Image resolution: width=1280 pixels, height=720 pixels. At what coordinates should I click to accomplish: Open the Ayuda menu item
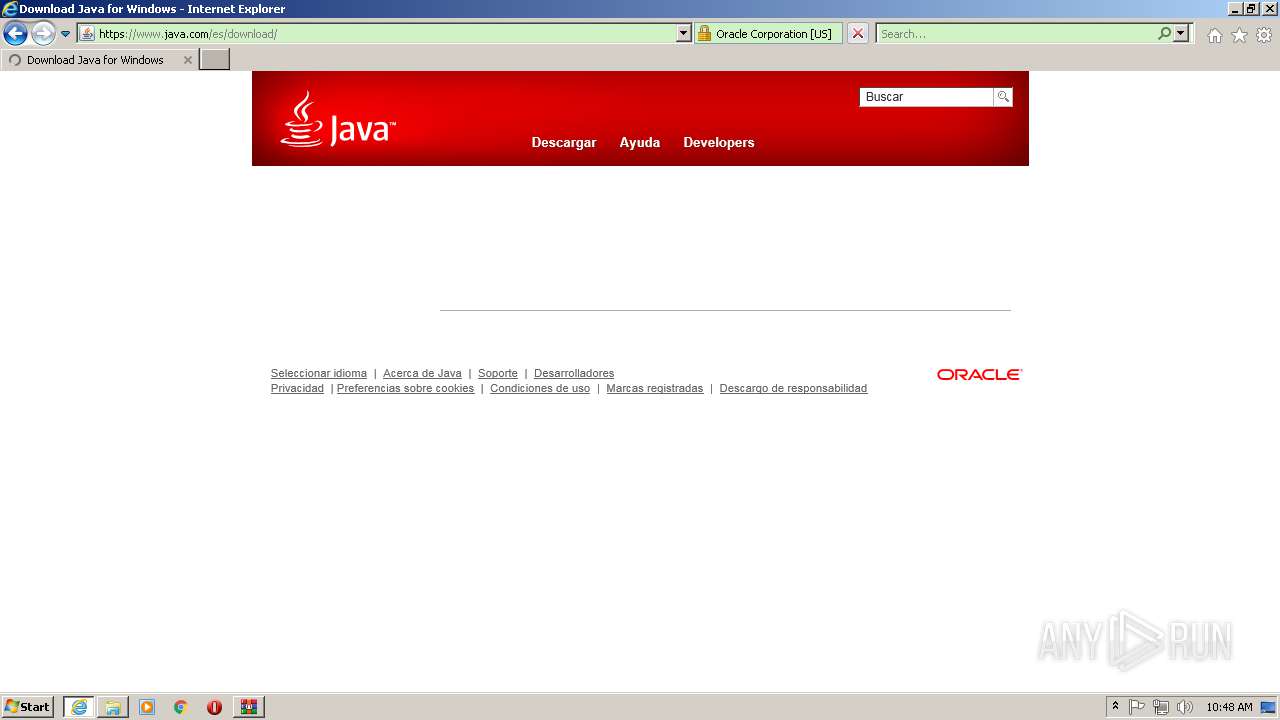pos(640,143)
